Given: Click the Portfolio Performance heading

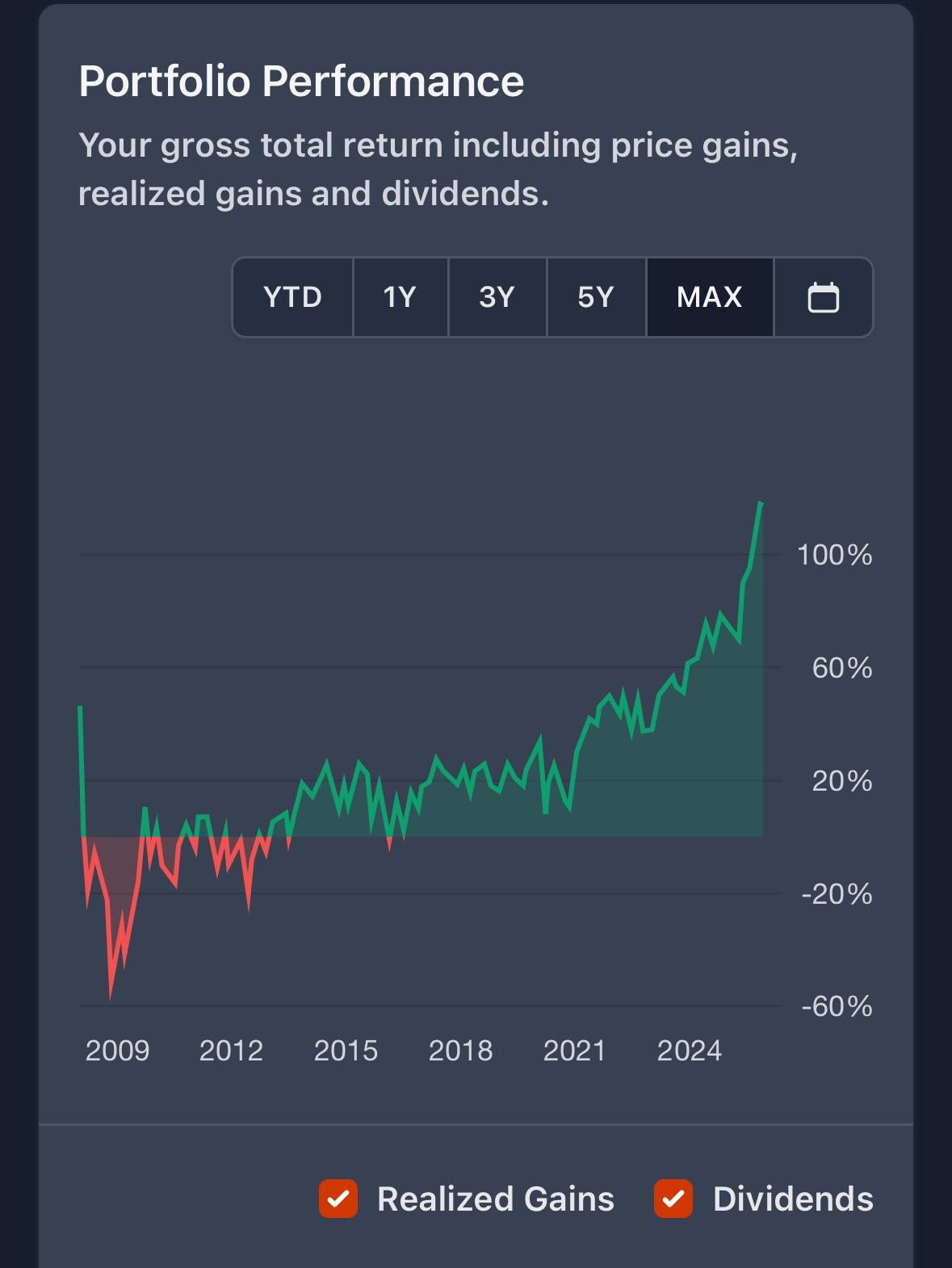Looking at the screenshot, I should click(x=301, y=82).
